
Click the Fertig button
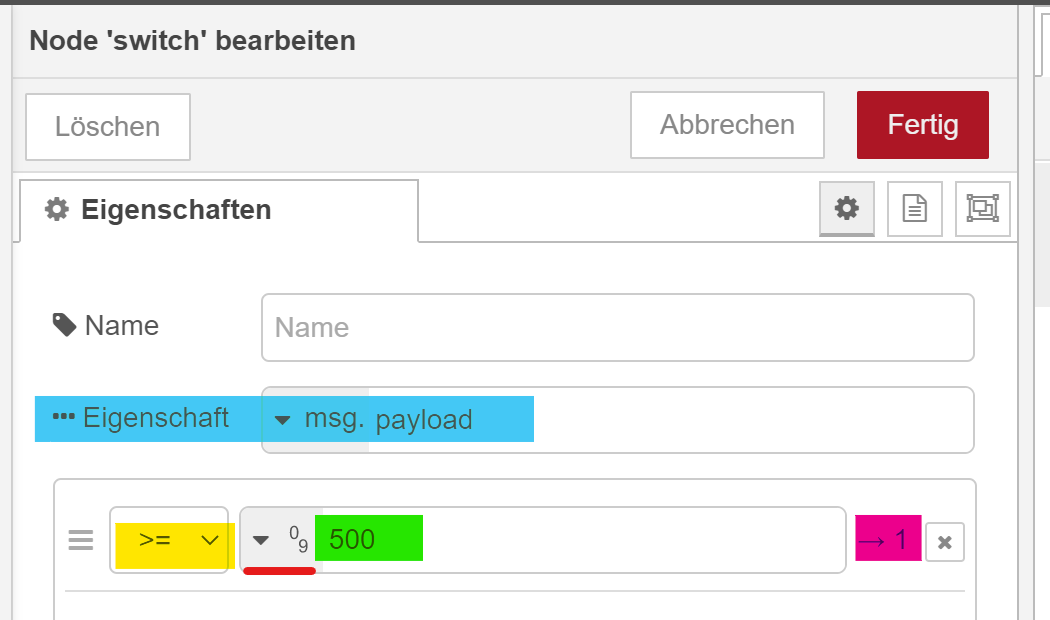pyautogui.click(x=923, y=125)
